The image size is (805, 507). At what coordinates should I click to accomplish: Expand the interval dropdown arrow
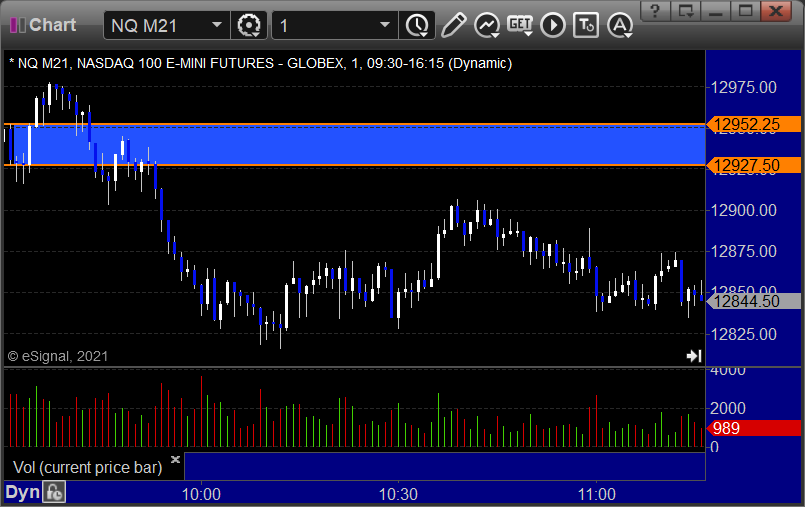point(385,25)
